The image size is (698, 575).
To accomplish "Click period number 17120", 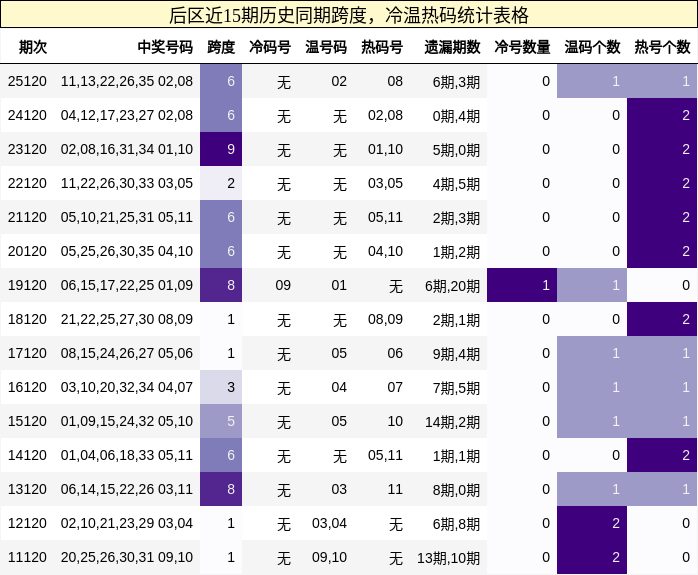I will [x=27, y=353].
